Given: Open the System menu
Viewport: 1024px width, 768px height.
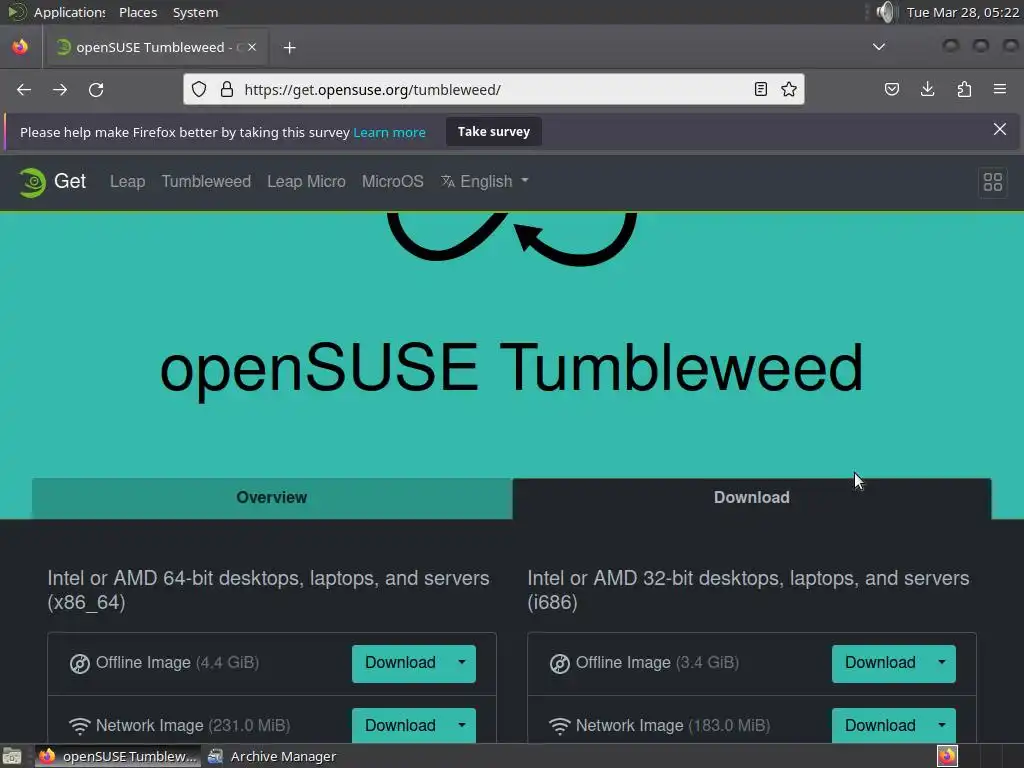Looking at the screenshot, I should (x=195, y=12).
